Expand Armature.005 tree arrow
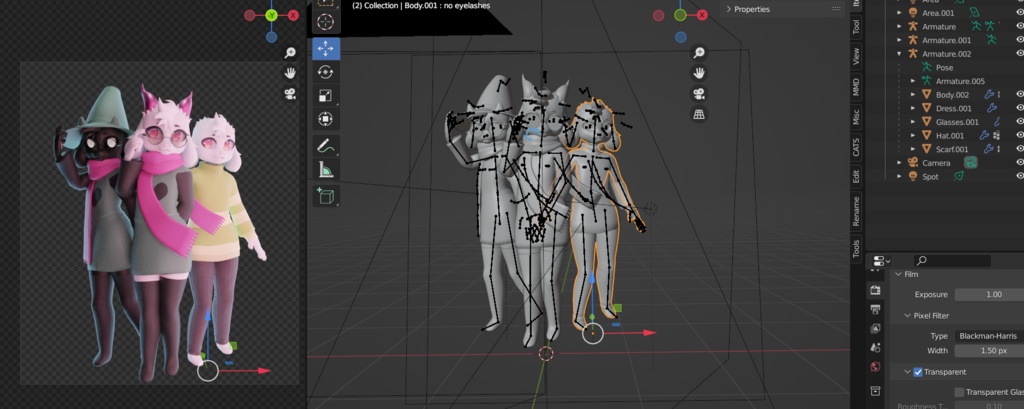The width and height of the screenshot is (1024, 409). coord(913,81)
